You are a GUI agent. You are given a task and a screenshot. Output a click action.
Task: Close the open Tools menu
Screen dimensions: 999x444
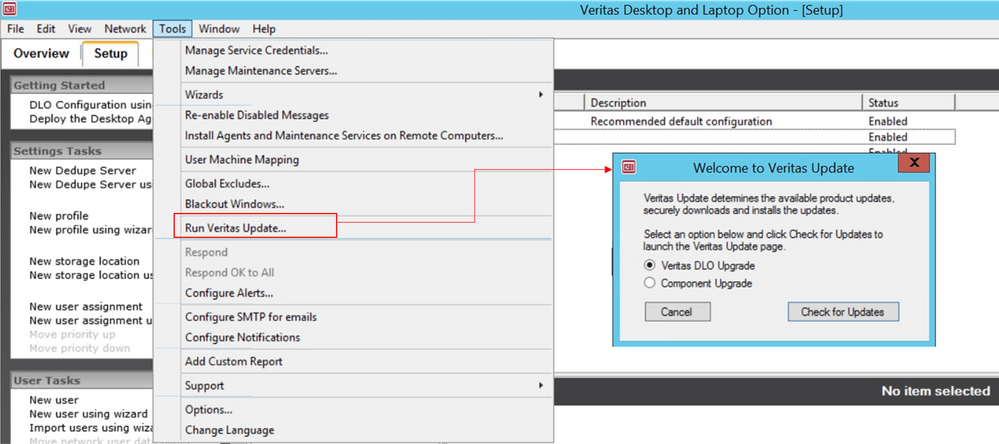pyautogui.click(x=173, y=29)
